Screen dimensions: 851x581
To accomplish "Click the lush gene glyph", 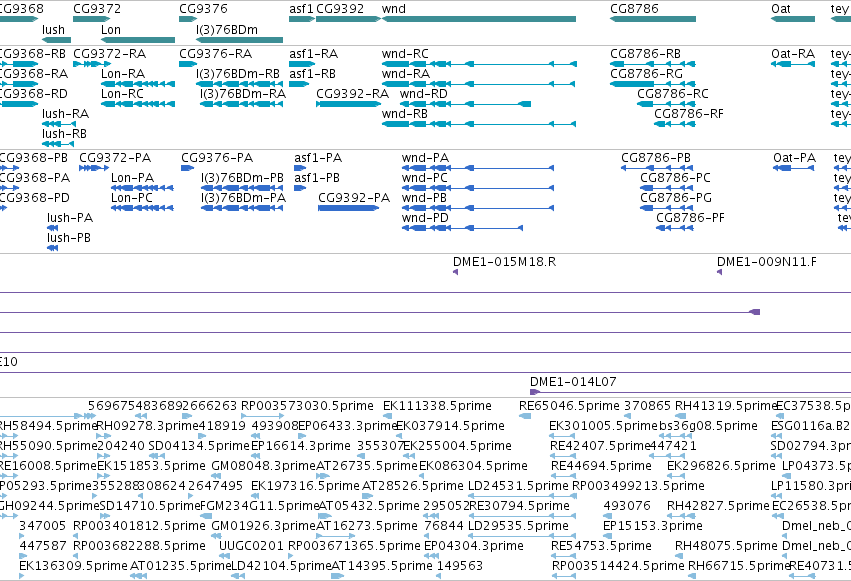I will tap(56, 40).
